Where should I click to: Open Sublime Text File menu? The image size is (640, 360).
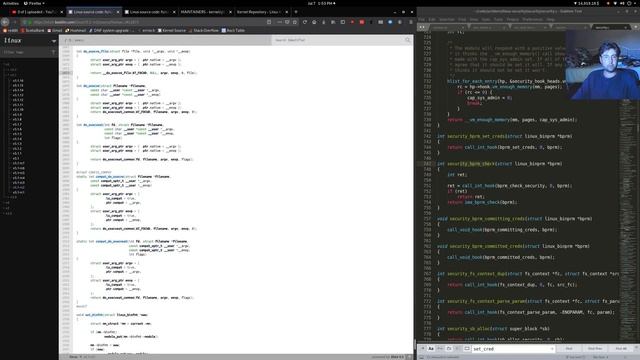pyautogui.click(x=421, y=19)
